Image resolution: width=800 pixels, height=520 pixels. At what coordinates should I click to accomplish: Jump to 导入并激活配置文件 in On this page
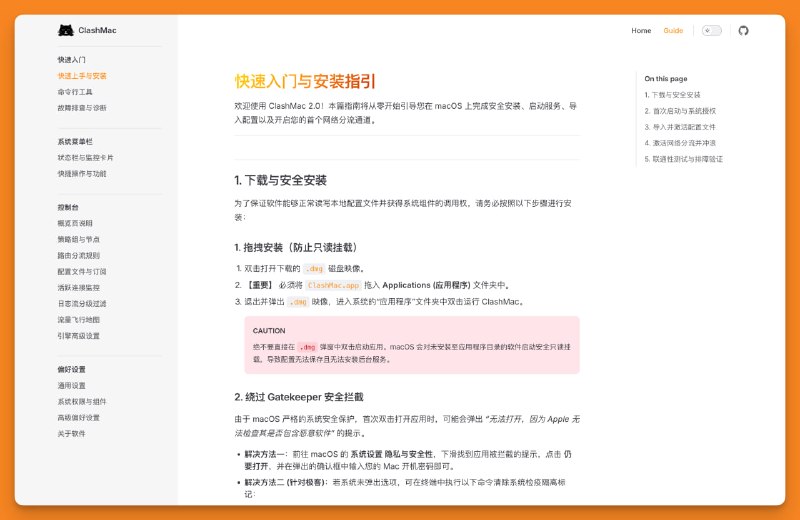680,127
